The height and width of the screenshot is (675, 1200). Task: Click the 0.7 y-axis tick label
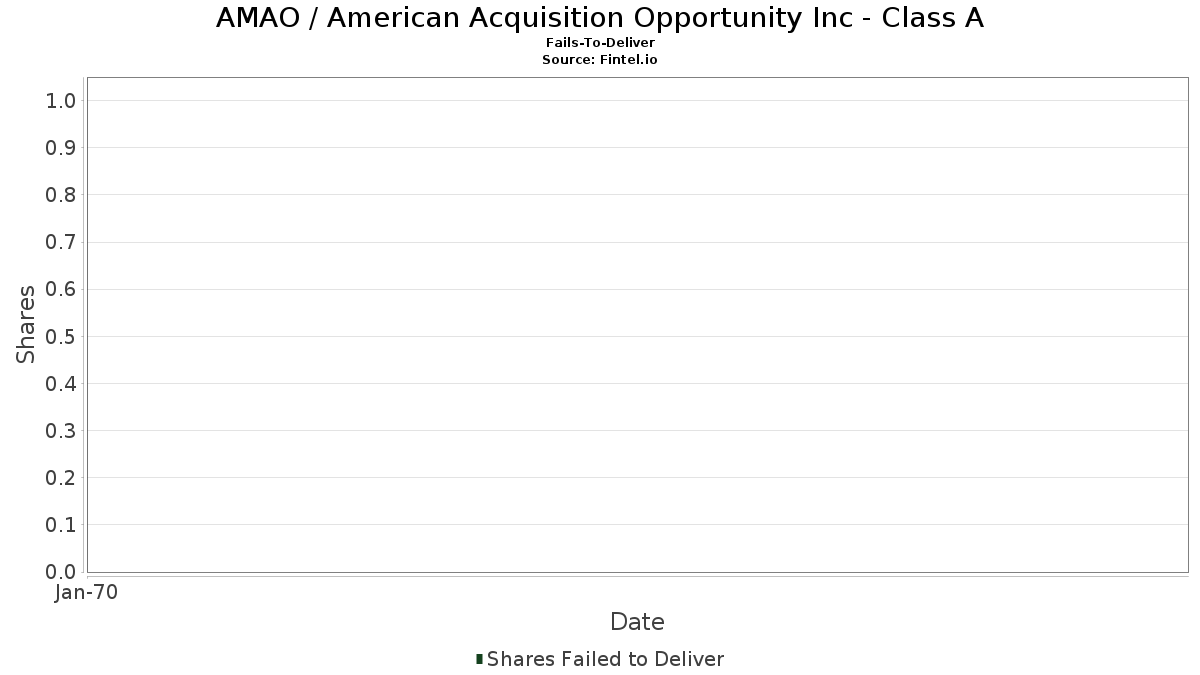[61, 242]
